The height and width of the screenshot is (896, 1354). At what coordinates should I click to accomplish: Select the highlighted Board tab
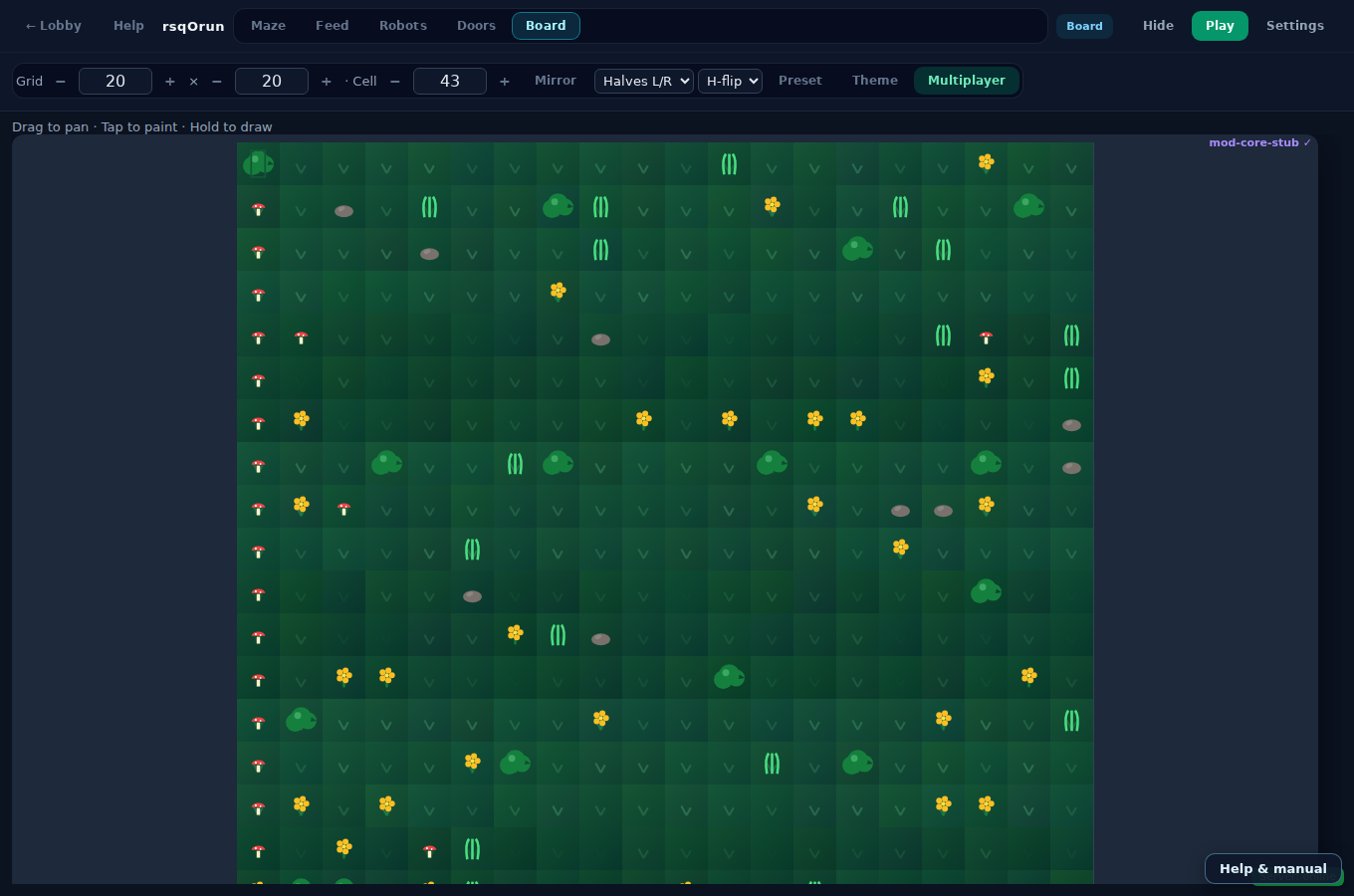tap(546, 26)
